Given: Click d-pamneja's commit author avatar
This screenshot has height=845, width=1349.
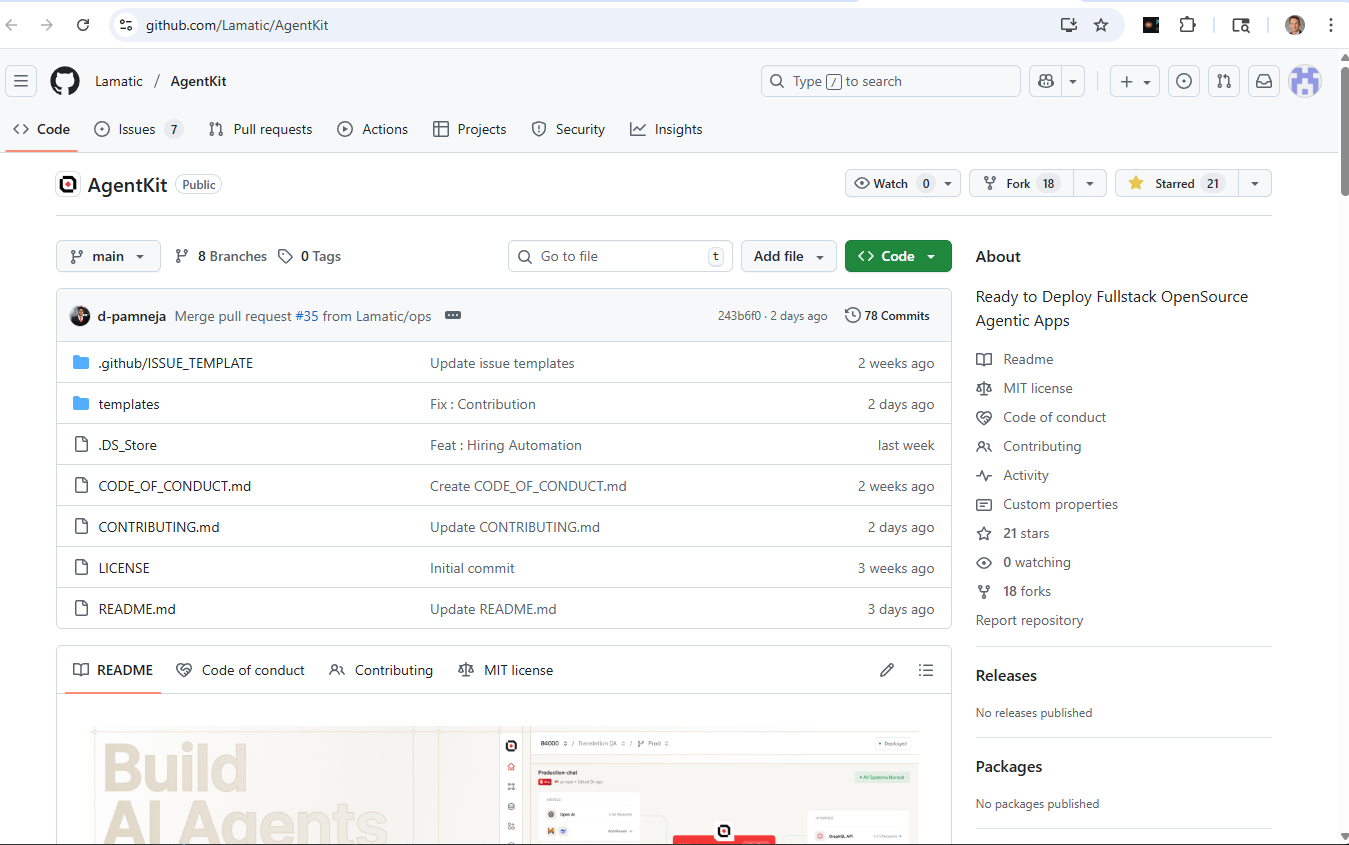Looking at the screenshot, I should click(x=80, y=315).
